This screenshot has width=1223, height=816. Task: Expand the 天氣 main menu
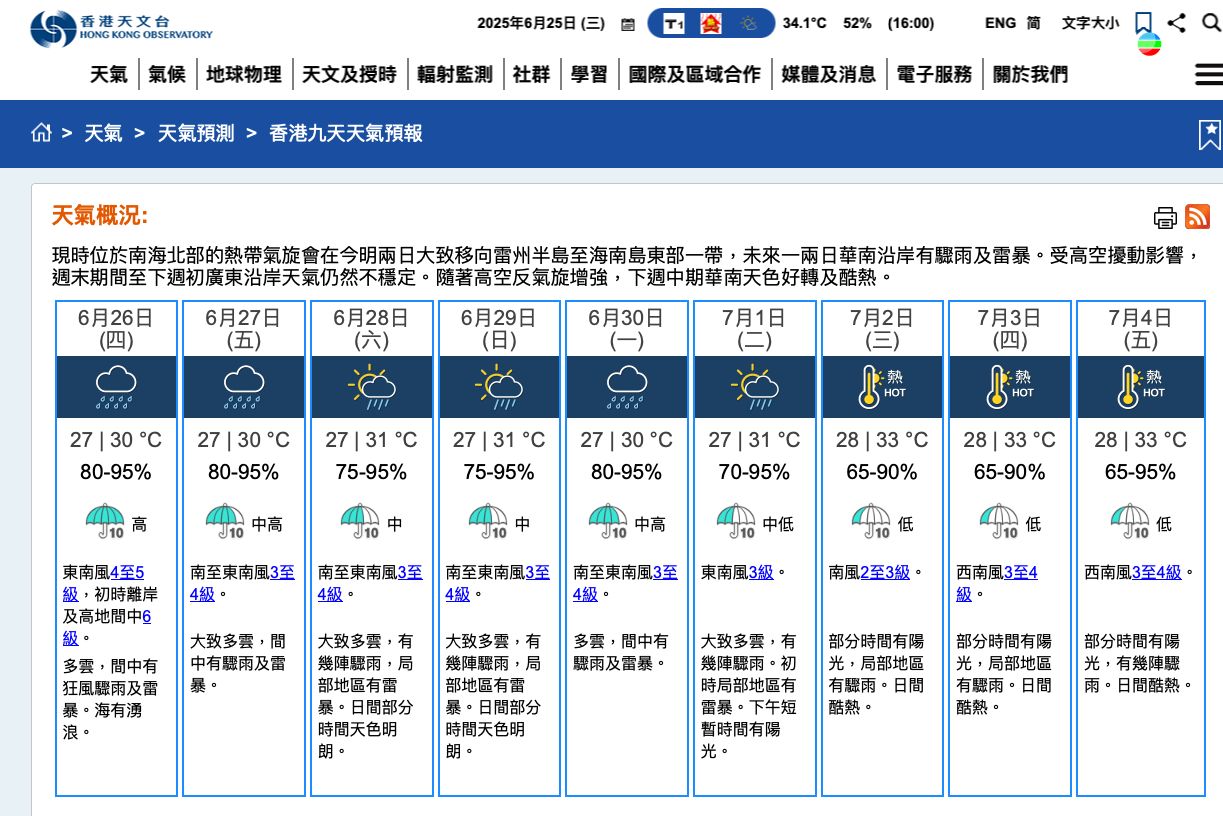click(109, 74)
